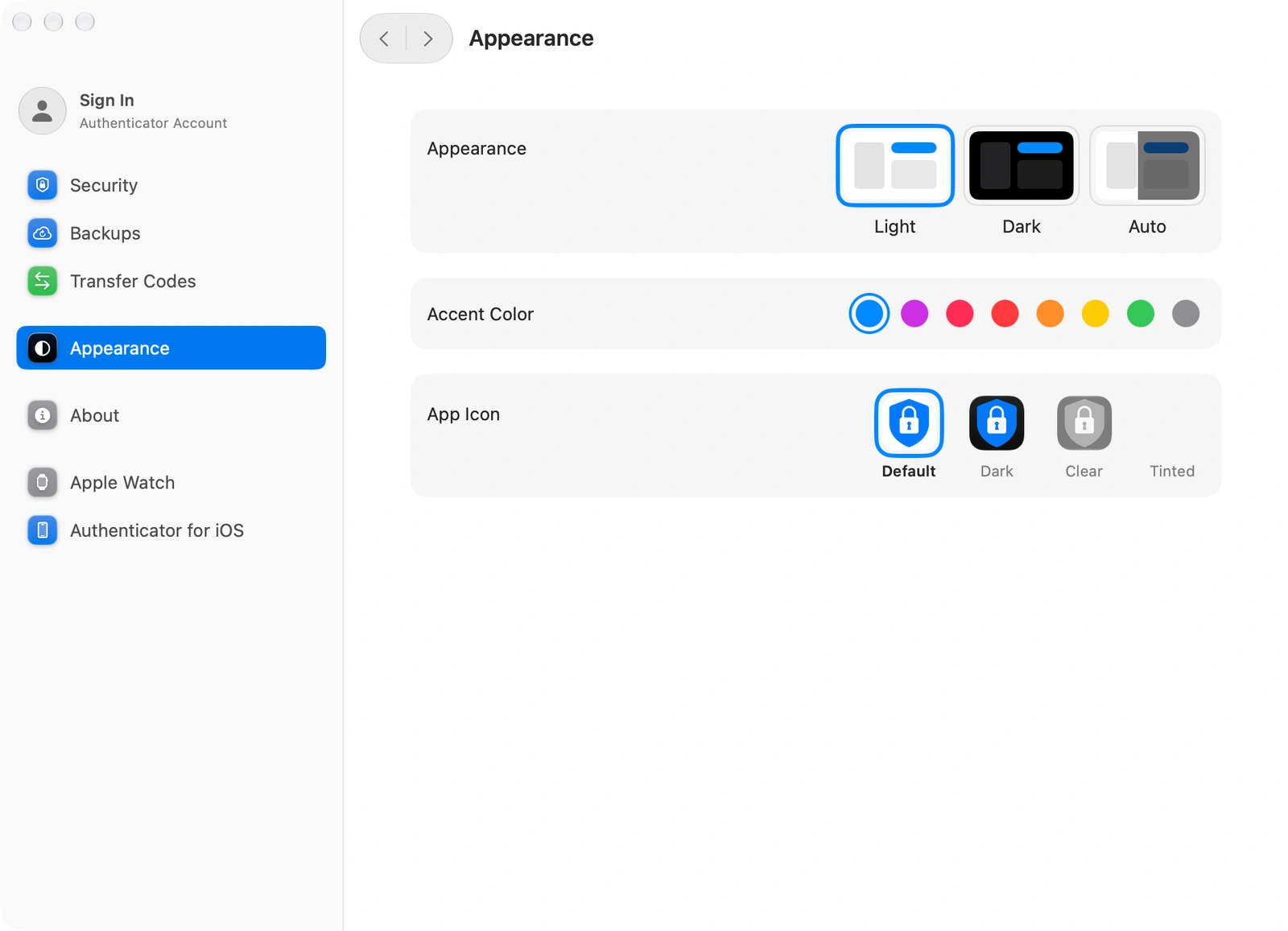Image resolution: width=1288 pixels, height=931 pixels.
Task: Pick the yellow accent color
Action: pos(1096,314)
